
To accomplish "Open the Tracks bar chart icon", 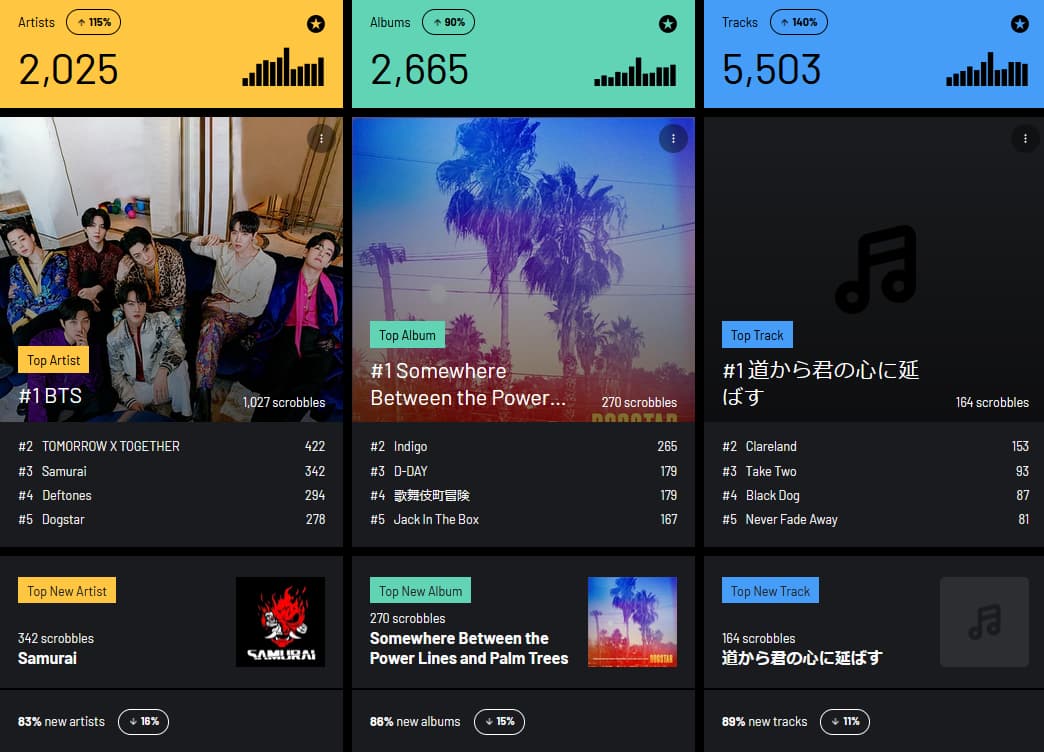I will (987, 69).
